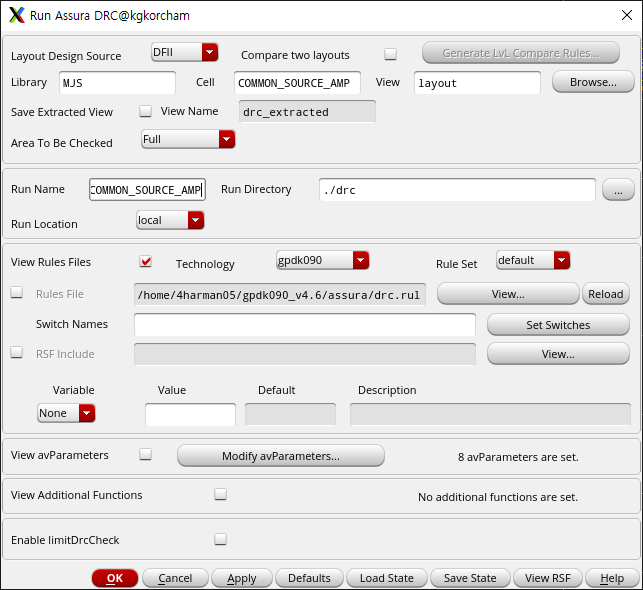The height and width of the screenshot is (590, 643).
Task: Click the Switch Names input field
Action: pyautogui.click(x=305, y=325)
